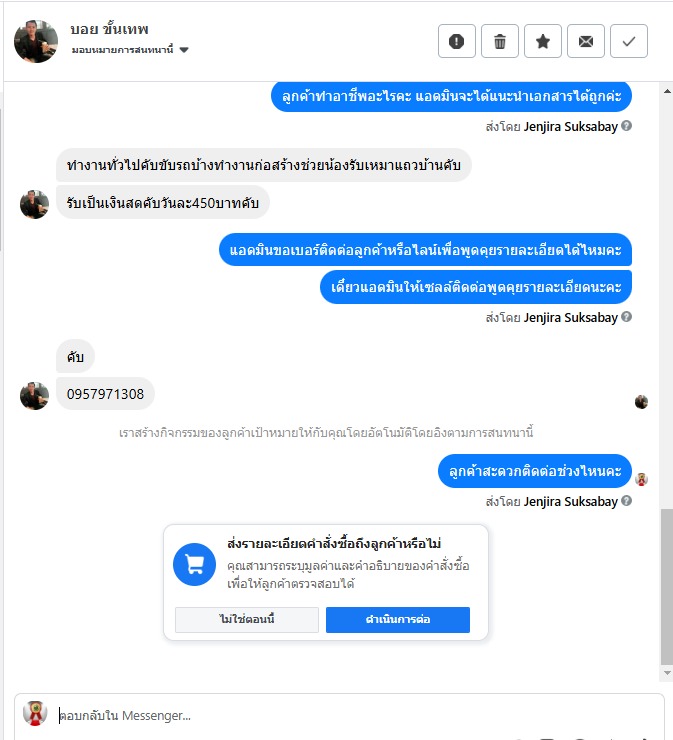Open บอย ขั้นเทพ profile picture in header

36,42
